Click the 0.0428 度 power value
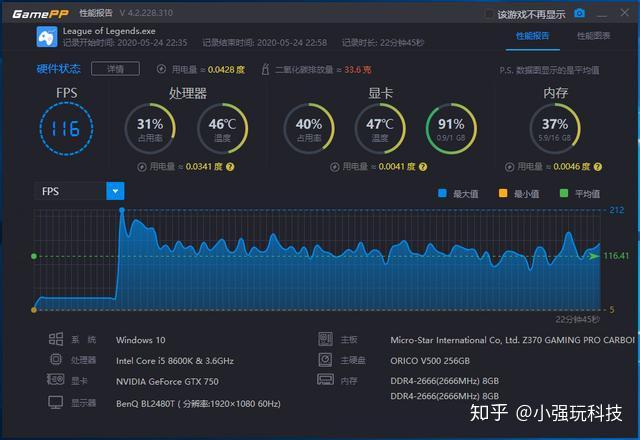The height and width of the screenshot is (440, 640). [x=227, y=69]
